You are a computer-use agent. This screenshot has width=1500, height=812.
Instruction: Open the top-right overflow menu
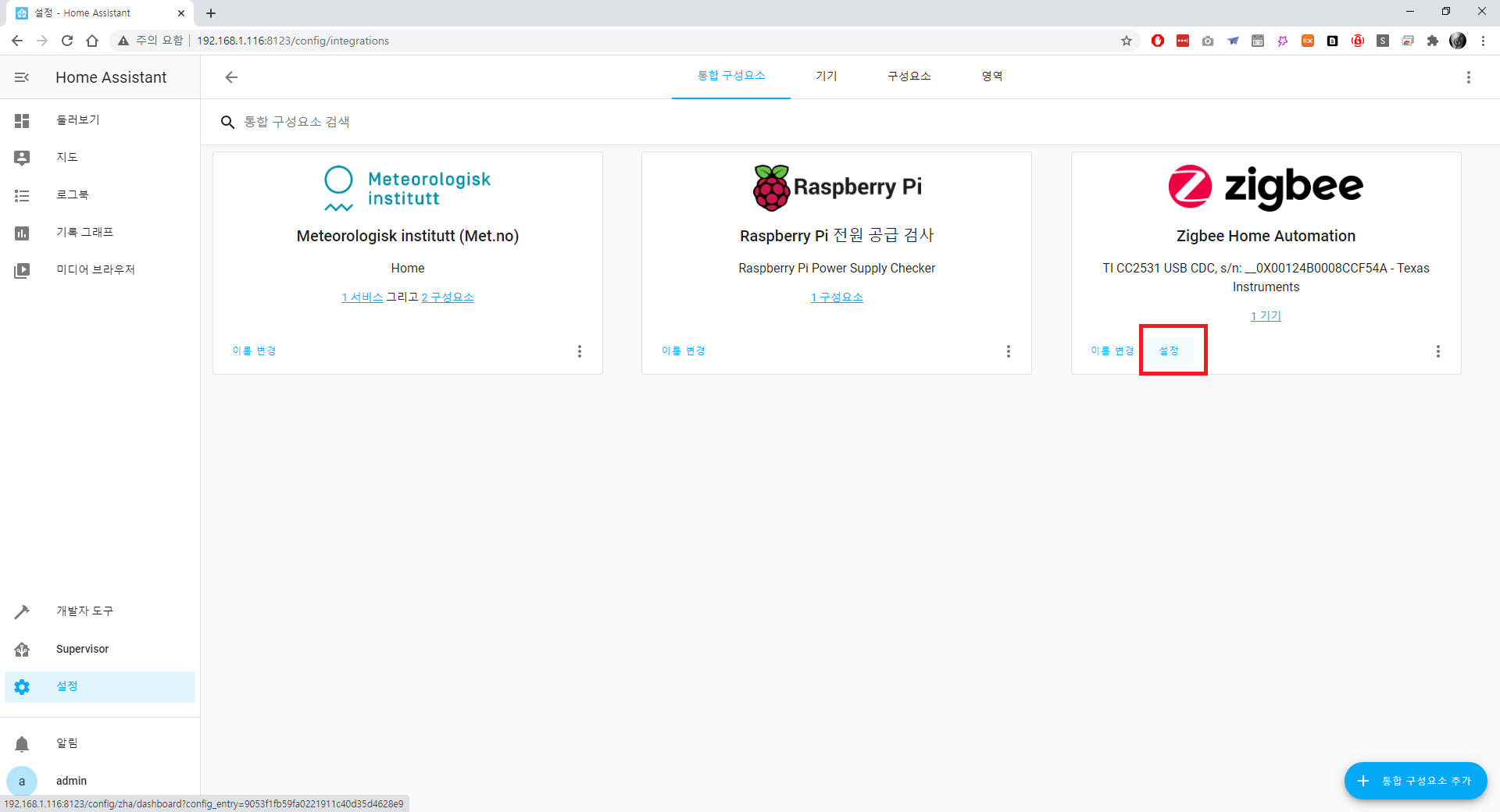(1469, 77)
